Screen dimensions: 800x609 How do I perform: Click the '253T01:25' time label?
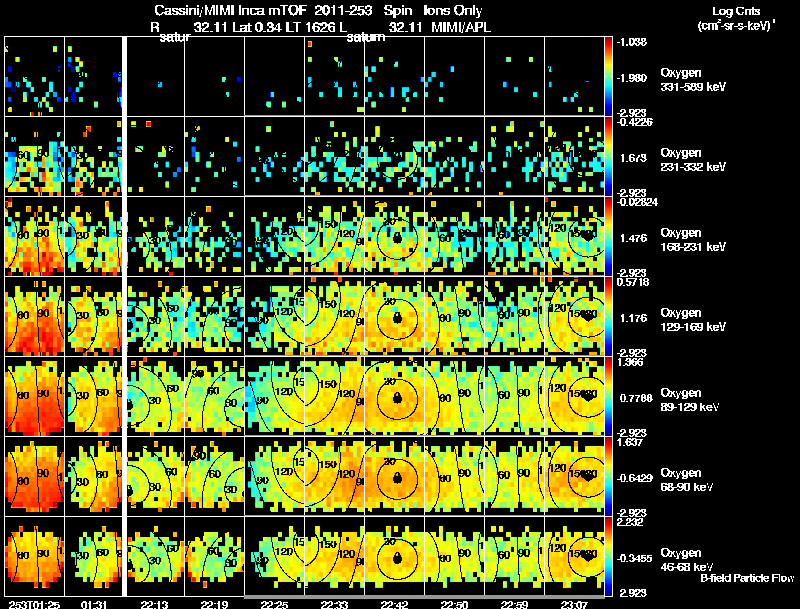(x=34, y=604)
